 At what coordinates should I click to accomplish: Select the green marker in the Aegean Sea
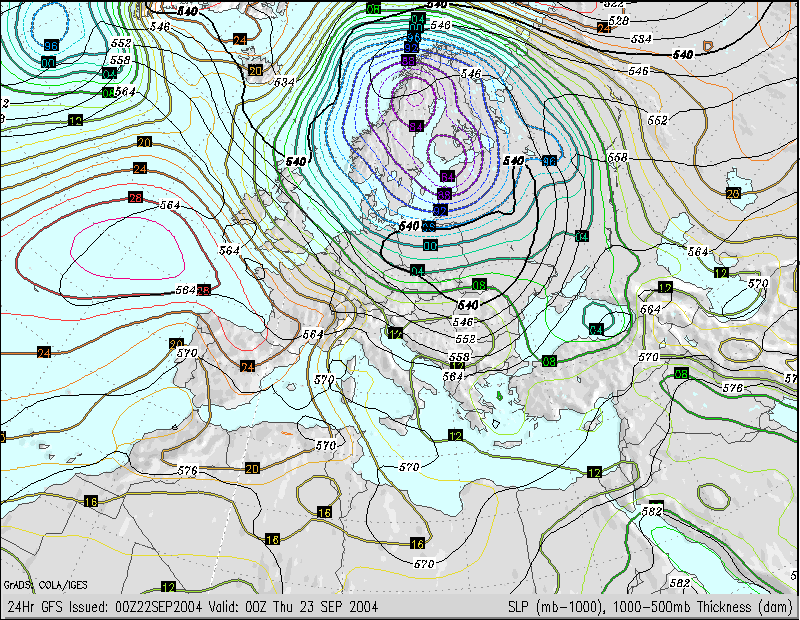pyautogui.click(x=498, y=397)
